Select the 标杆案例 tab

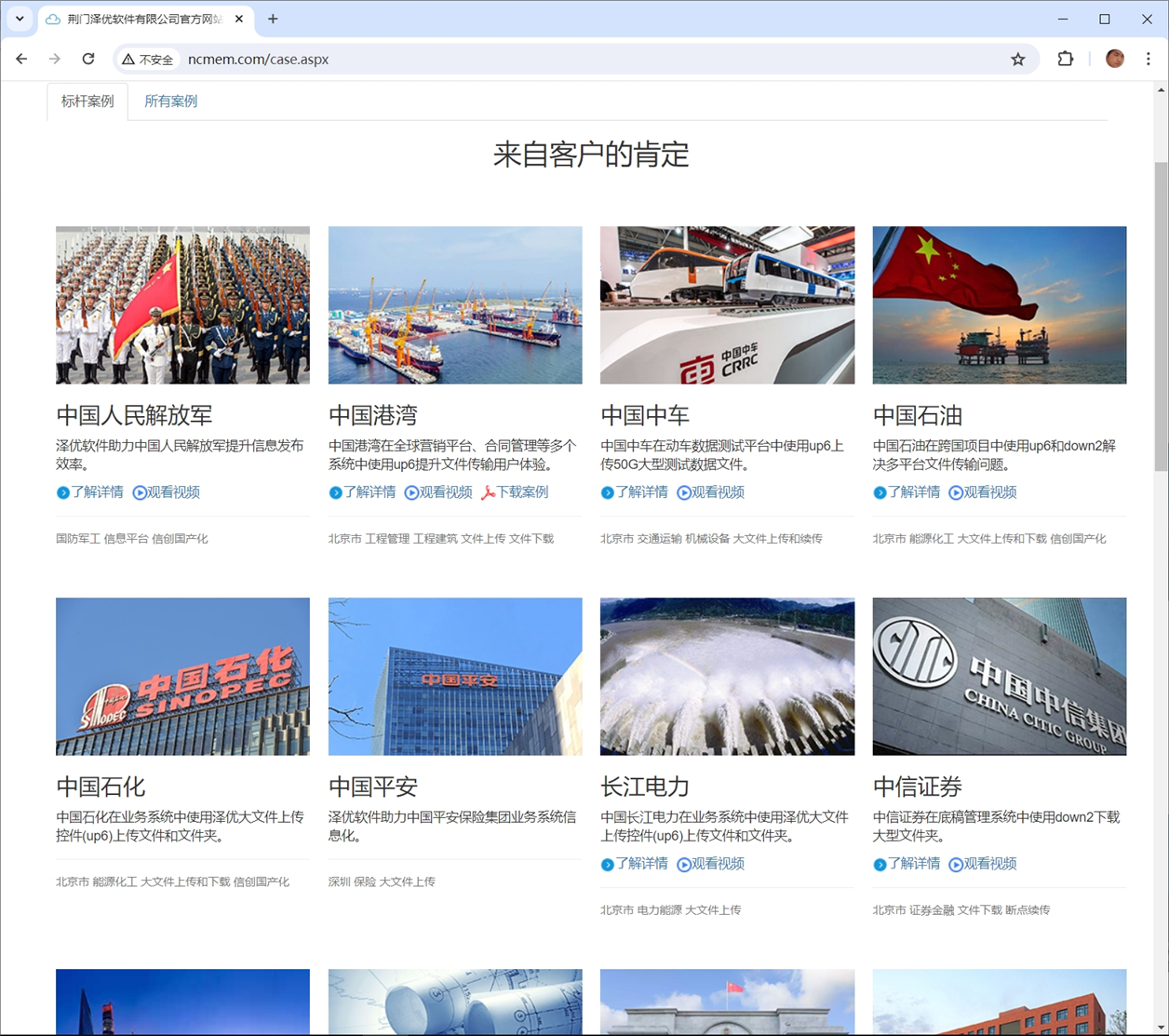[x=87, y=101]
